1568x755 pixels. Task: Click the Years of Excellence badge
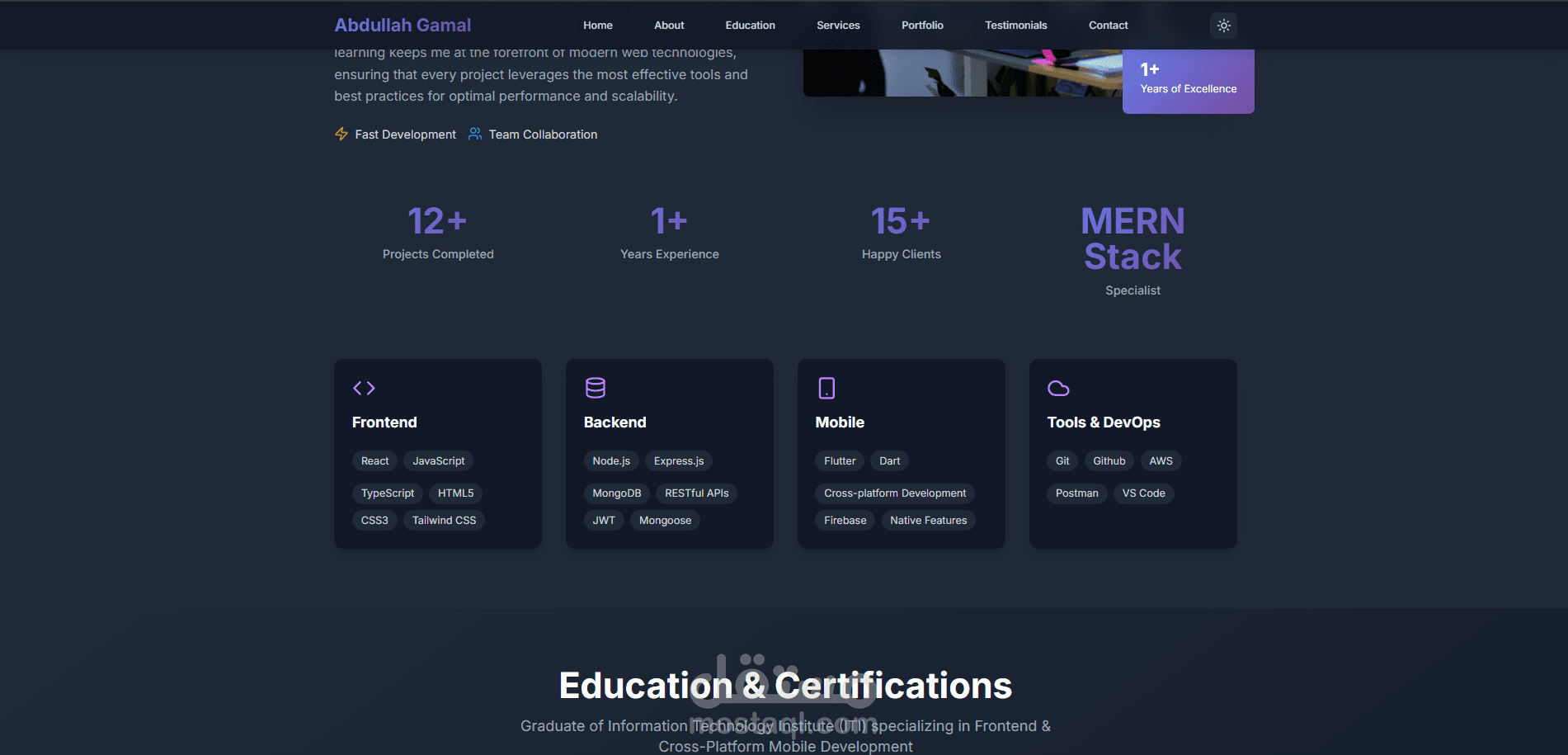pyautogui.click(x=1189, y=80)
